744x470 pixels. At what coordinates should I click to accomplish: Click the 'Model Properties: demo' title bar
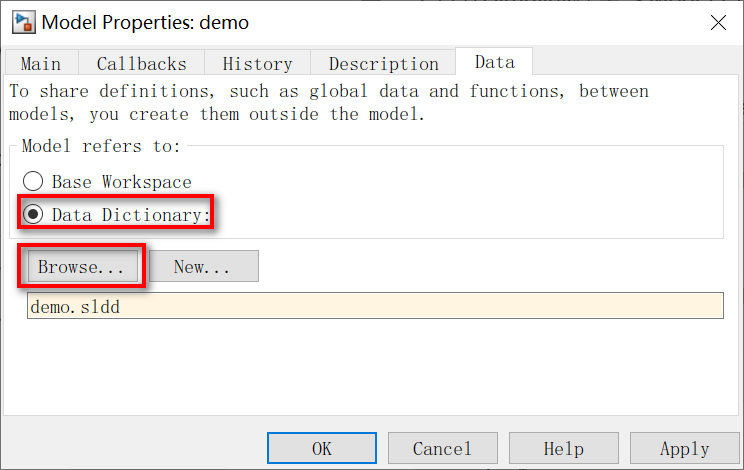coord(145,22)
